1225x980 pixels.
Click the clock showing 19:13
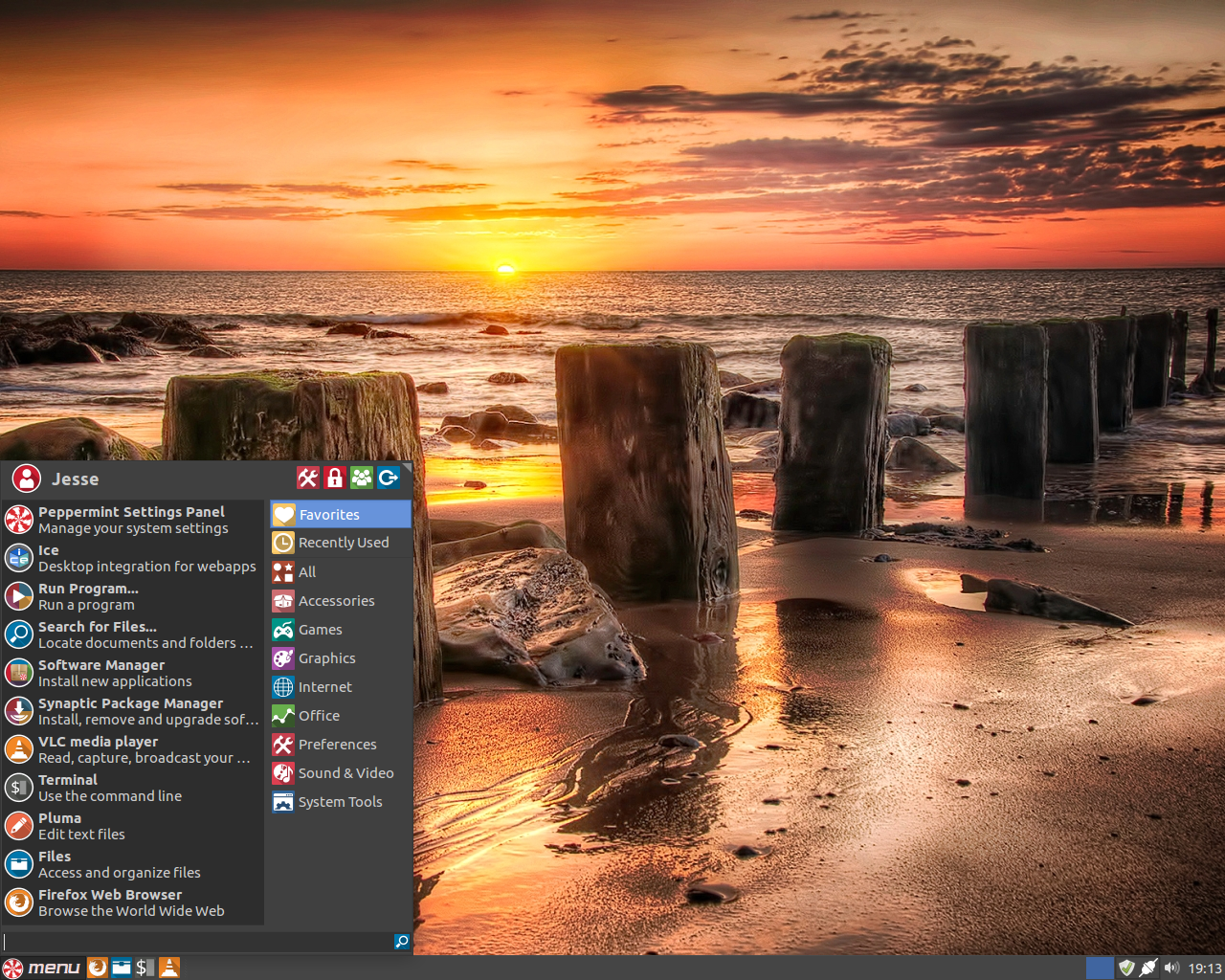1205,968
